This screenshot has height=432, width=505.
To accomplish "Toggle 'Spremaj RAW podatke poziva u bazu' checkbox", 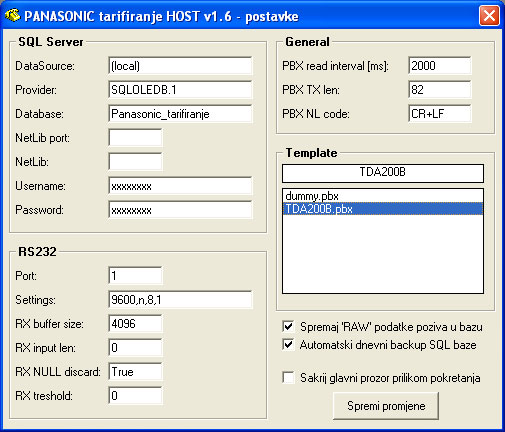I will tap(288, 326).
